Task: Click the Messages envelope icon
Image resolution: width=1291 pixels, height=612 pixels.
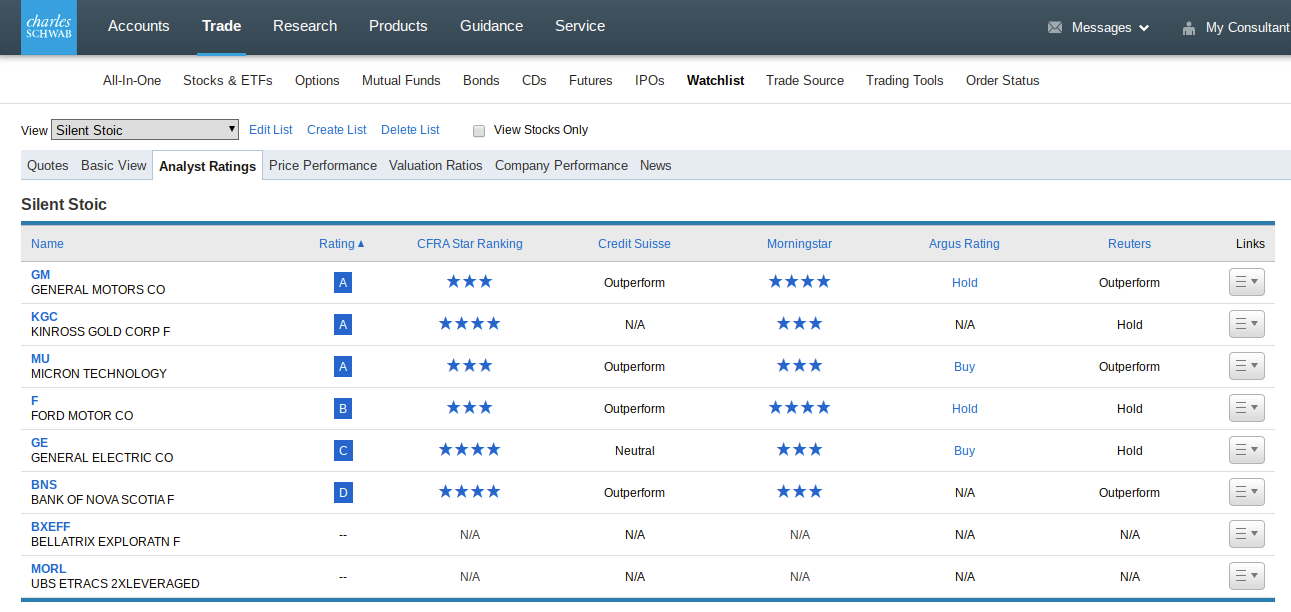Action: pyautogui.click(x=1055, y=28)
